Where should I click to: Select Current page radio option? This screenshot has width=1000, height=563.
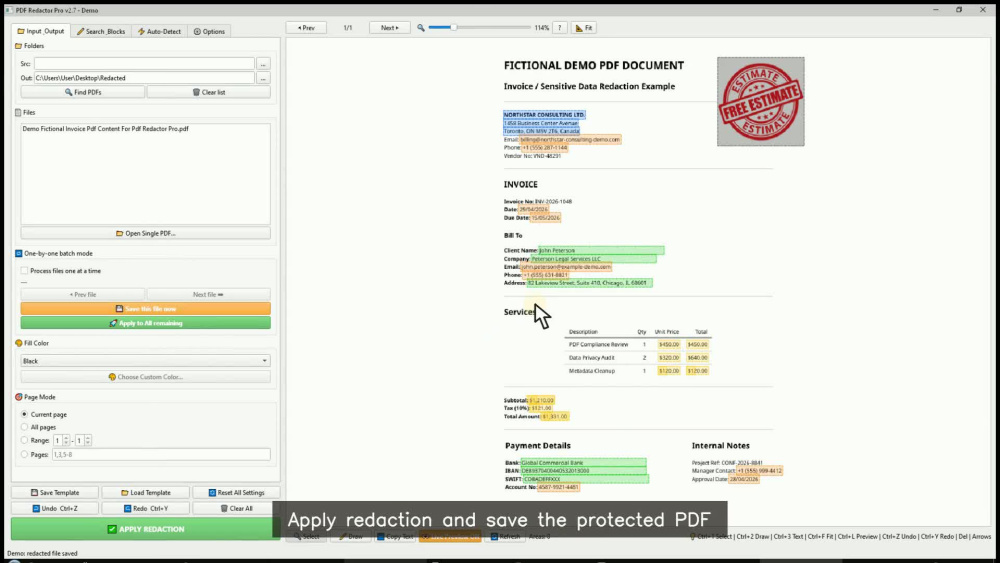[x=25, y=414]
